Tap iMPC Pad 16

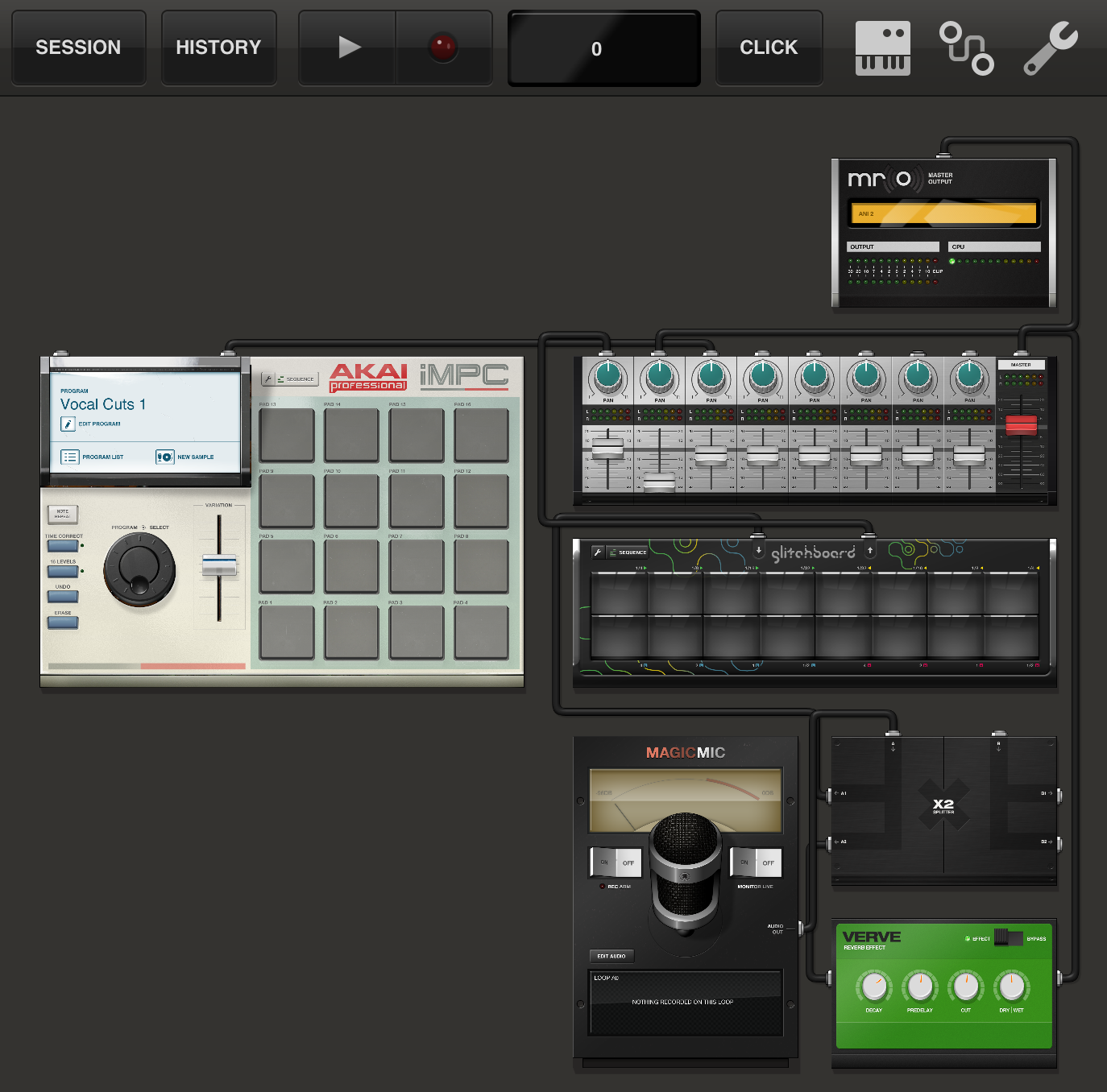(x=481, y=436)
